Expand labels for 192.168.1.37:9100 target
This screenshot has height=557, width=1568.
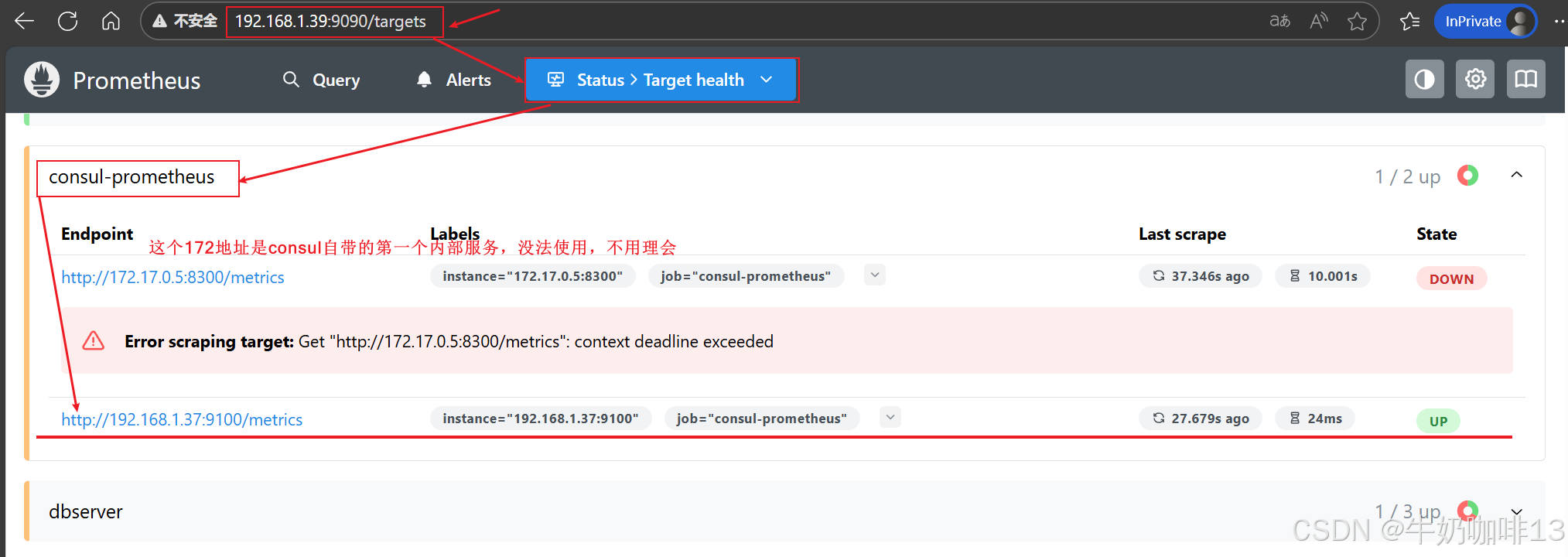tap(890, 417)
